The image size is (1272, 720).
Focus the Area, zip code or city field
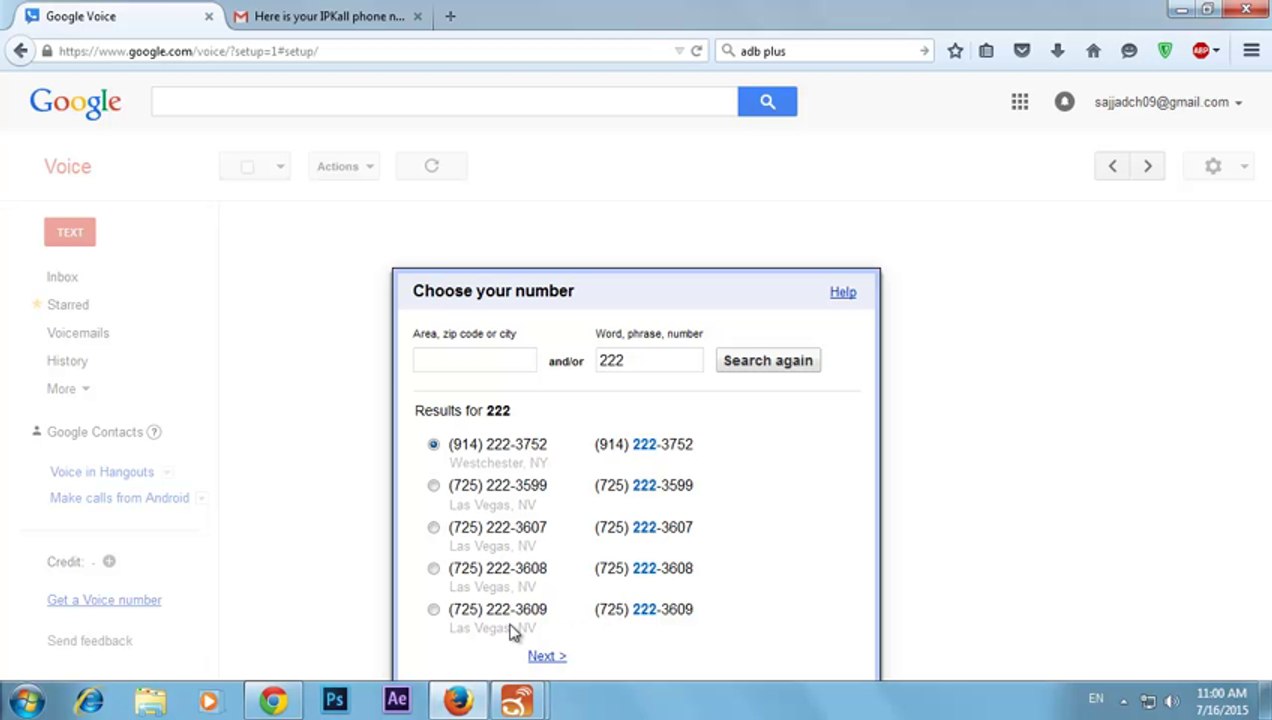point(475,360)
